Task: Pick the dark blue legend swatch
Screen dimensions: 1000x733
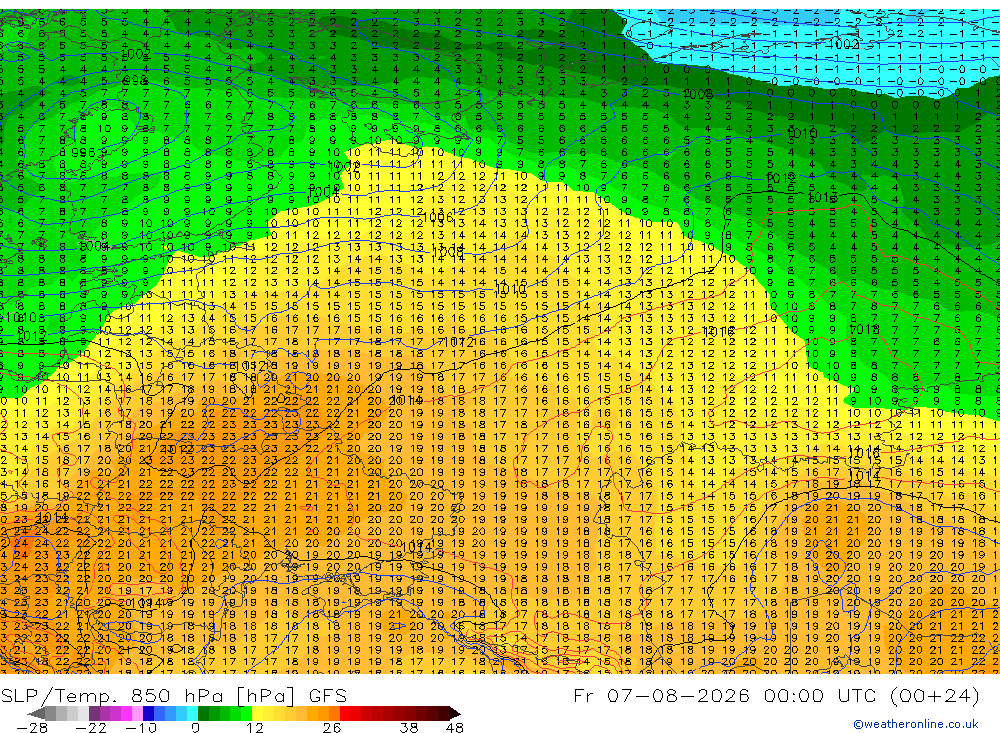Action: 148,713
